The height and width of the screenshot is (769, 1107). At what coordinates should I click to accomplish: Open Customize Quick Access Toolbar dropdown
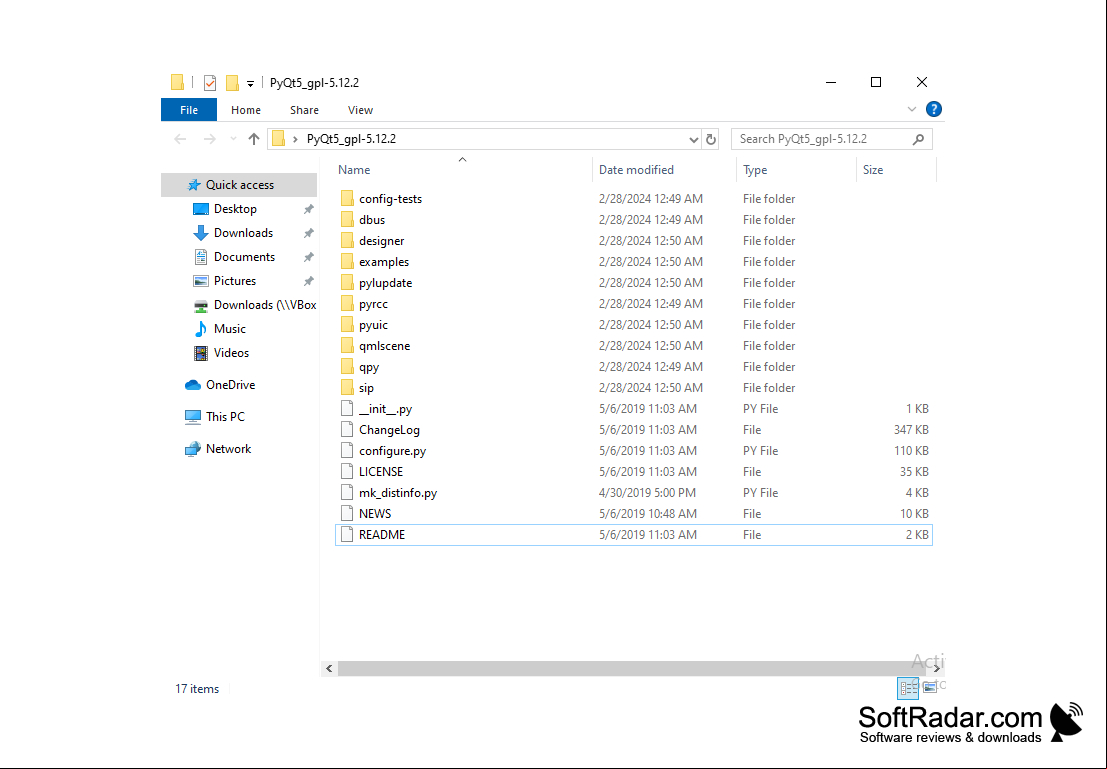click(250, 83)
